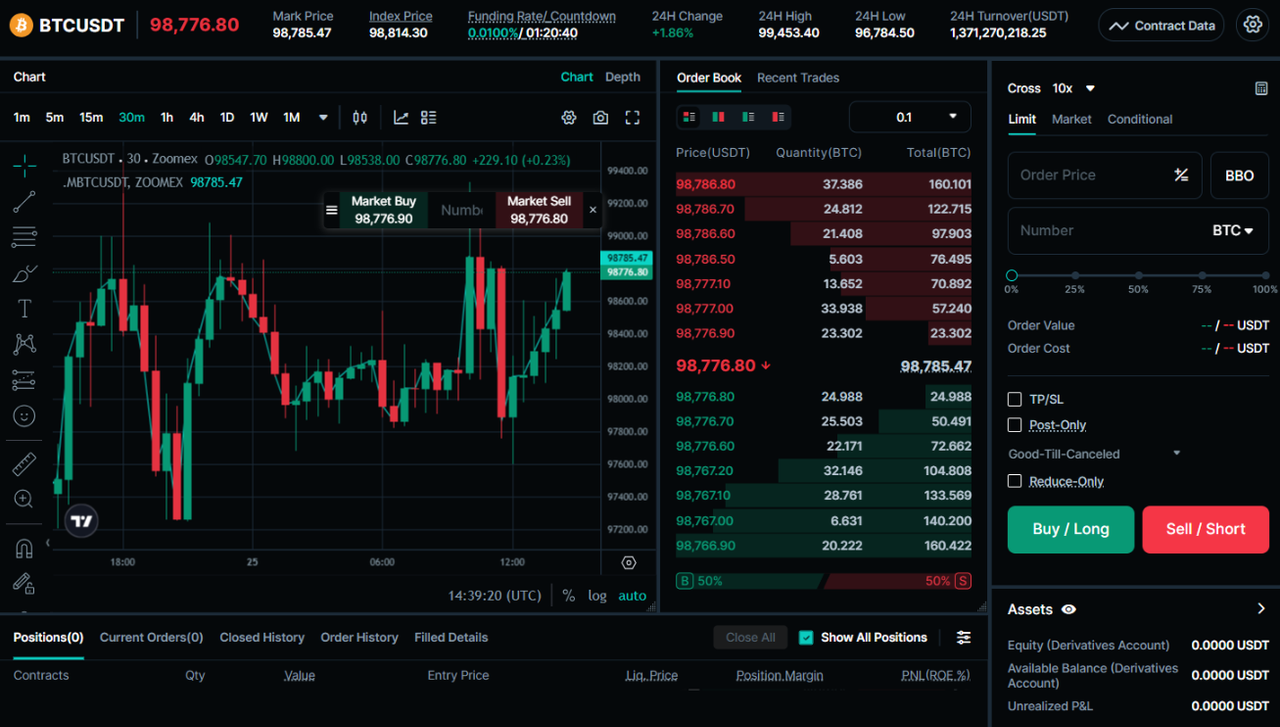The height and width of the screenshot is (727, 1280).
Task: Open Closed History tab
Action: [262, 637]
